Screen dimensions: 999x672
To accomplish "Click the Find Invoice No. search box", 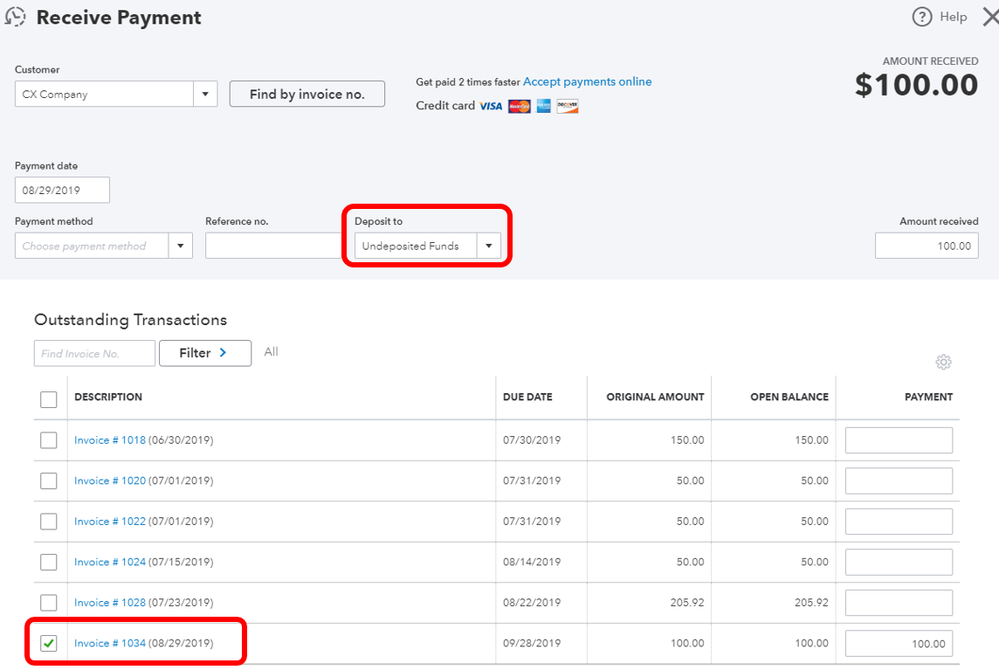I will pyautogui.click(x=94, y=354).
